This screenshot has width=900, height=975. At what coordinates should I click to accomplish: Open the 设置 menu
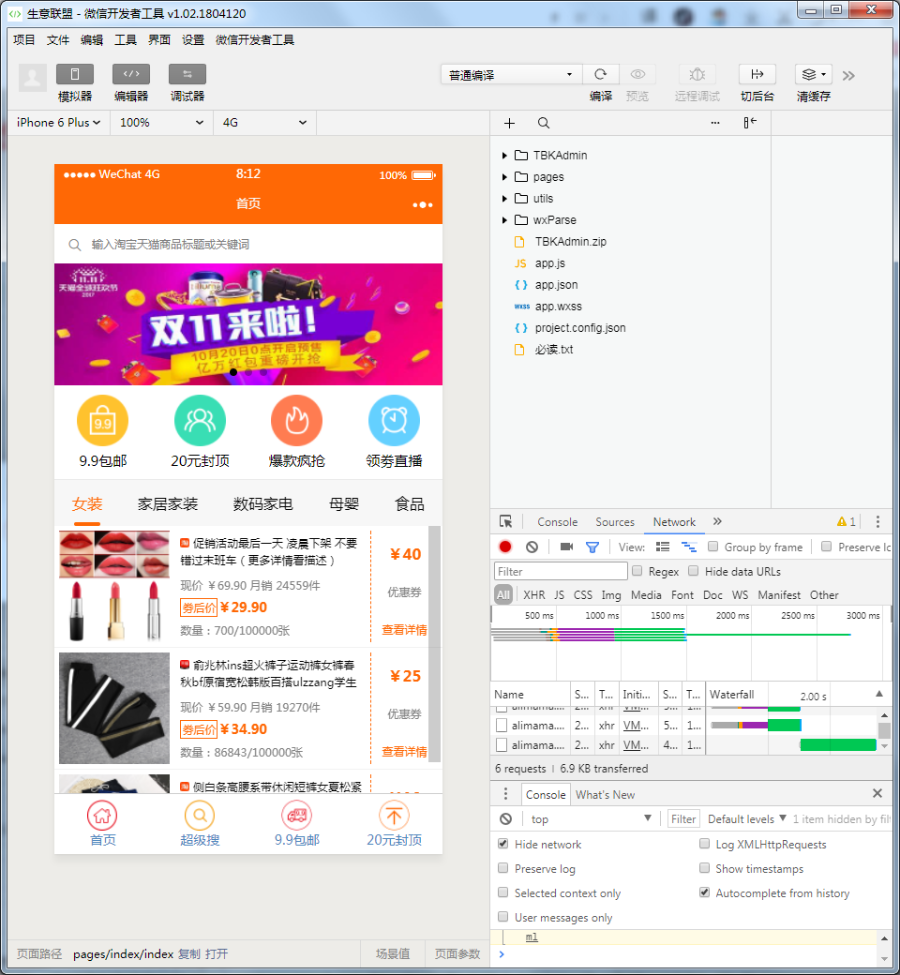(193, 40)
